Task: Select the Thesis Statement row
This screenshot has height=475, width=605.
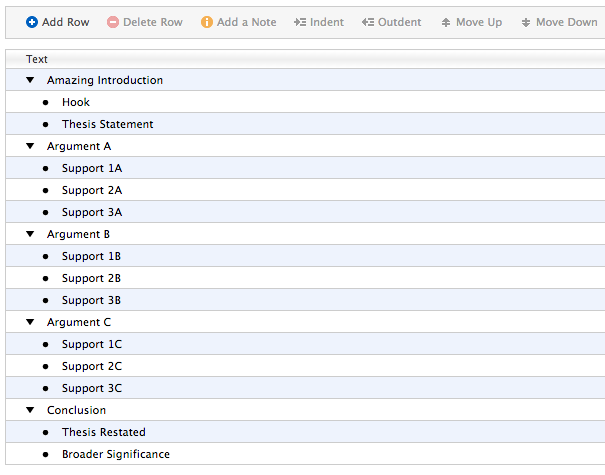Action: (x=107, y=124)
